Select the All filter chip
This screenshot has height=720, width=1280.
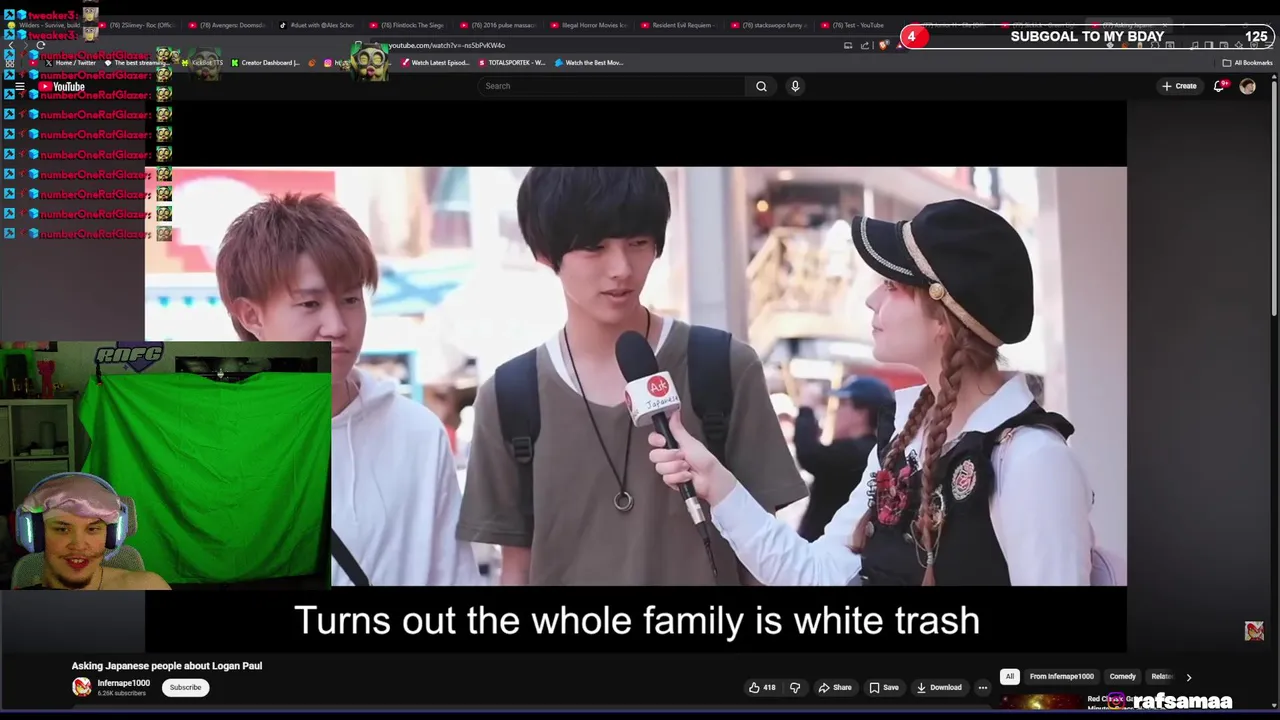1010,676
